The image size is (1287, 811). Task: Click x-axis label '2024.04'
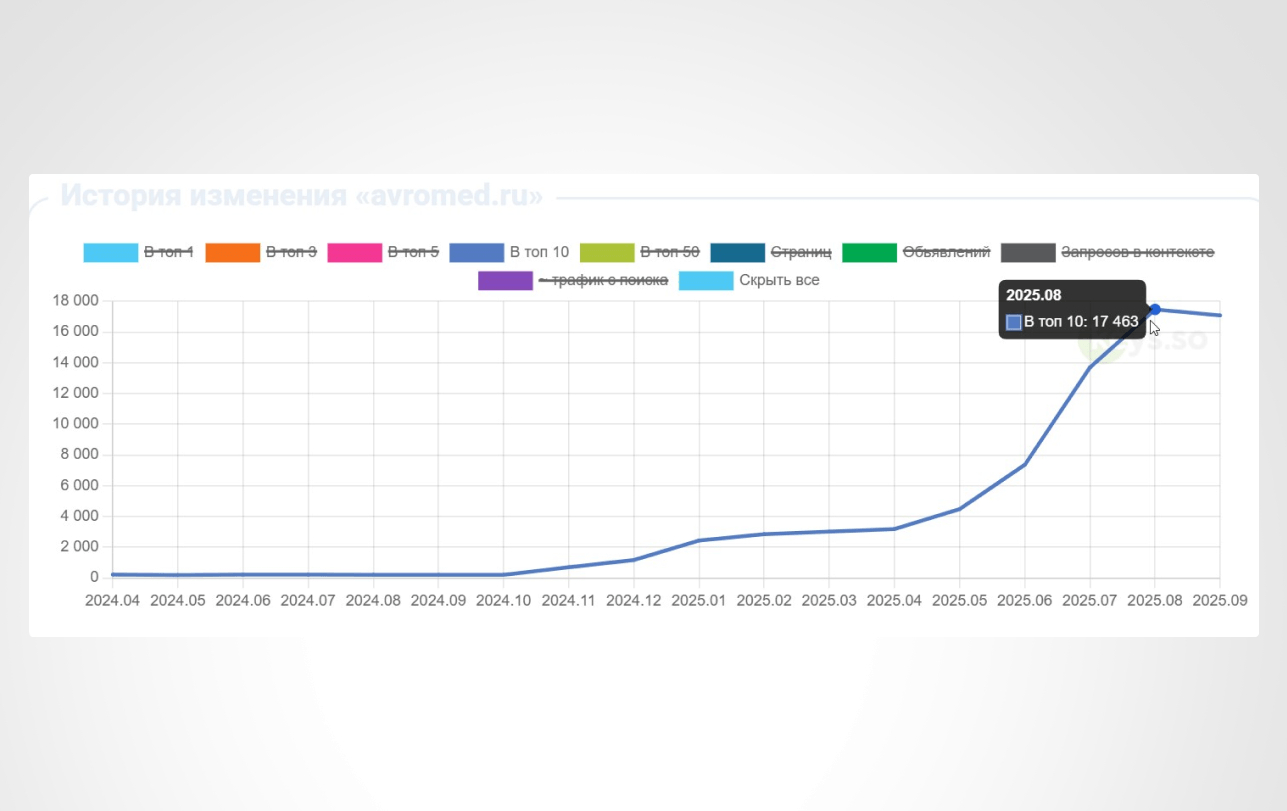click(x=113, y=601)
